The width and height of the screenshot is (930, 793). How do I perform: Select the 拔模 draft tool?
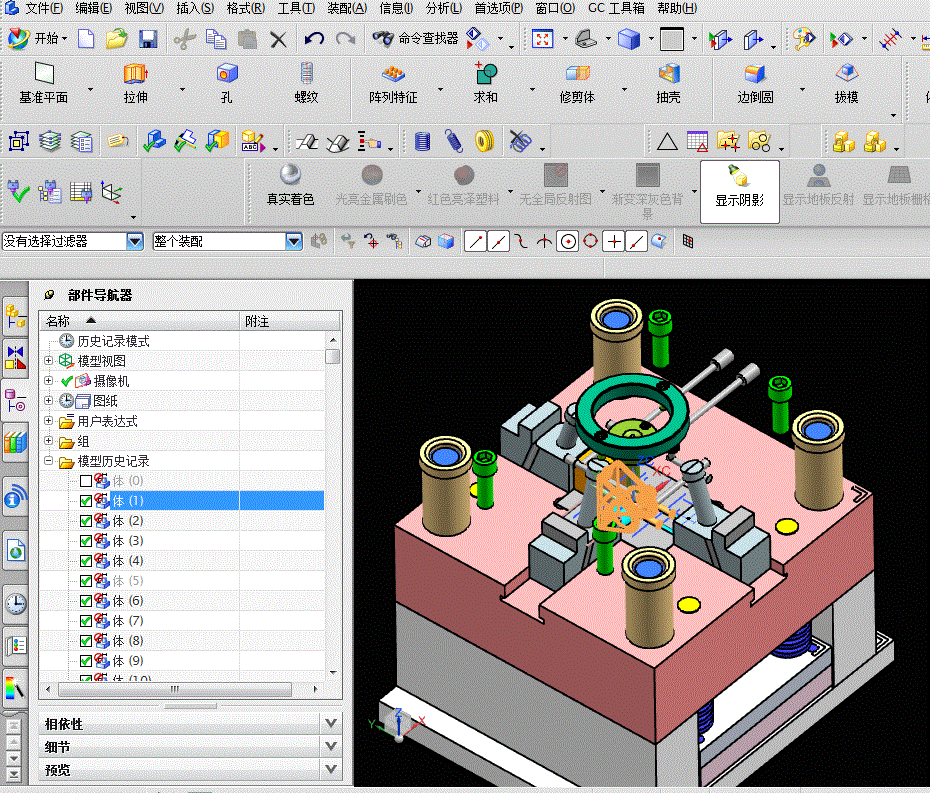click(x=846, y=83)
